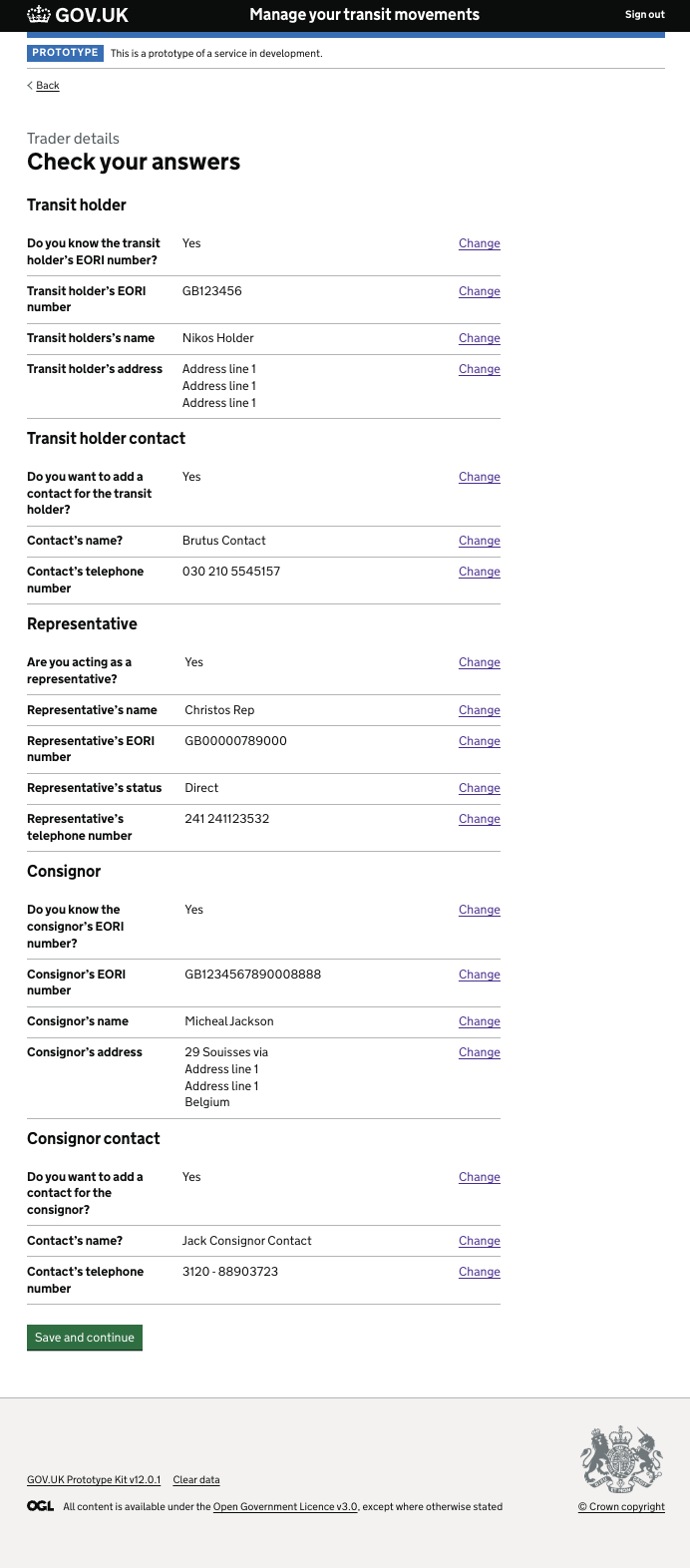Change whether acting as a representative
The height and width of the screenshot is (1568, 690).
pos(479,662)
